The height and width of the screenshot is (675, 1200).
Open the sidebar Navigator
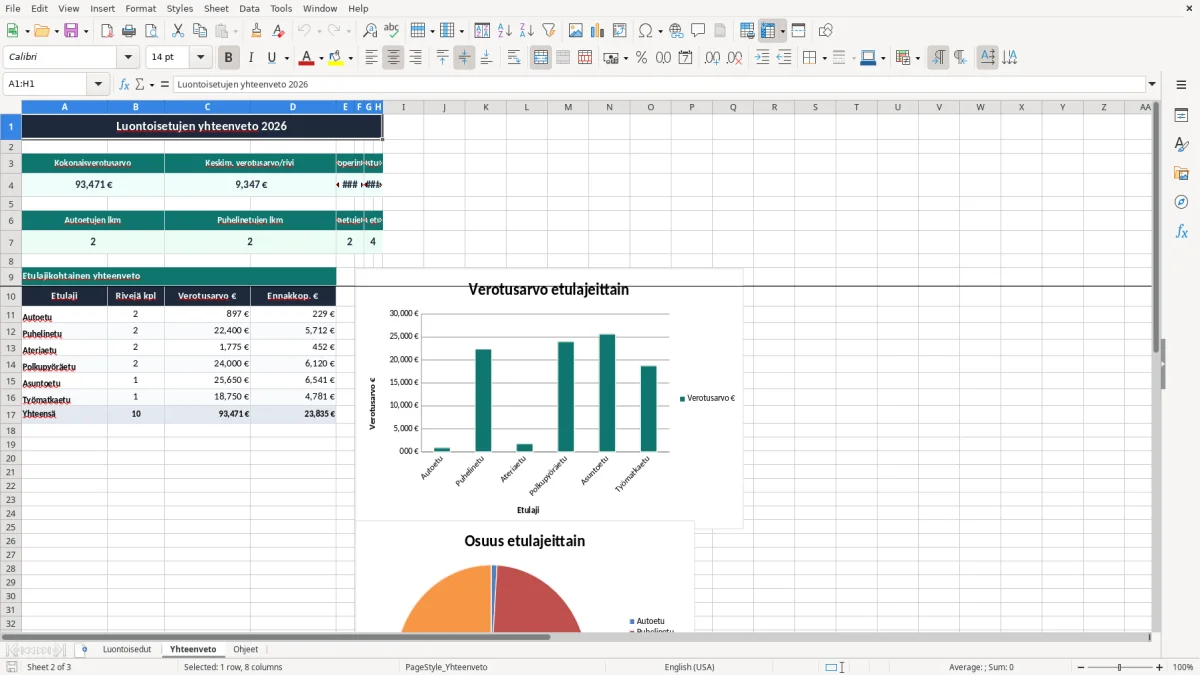click(1181, 202)
